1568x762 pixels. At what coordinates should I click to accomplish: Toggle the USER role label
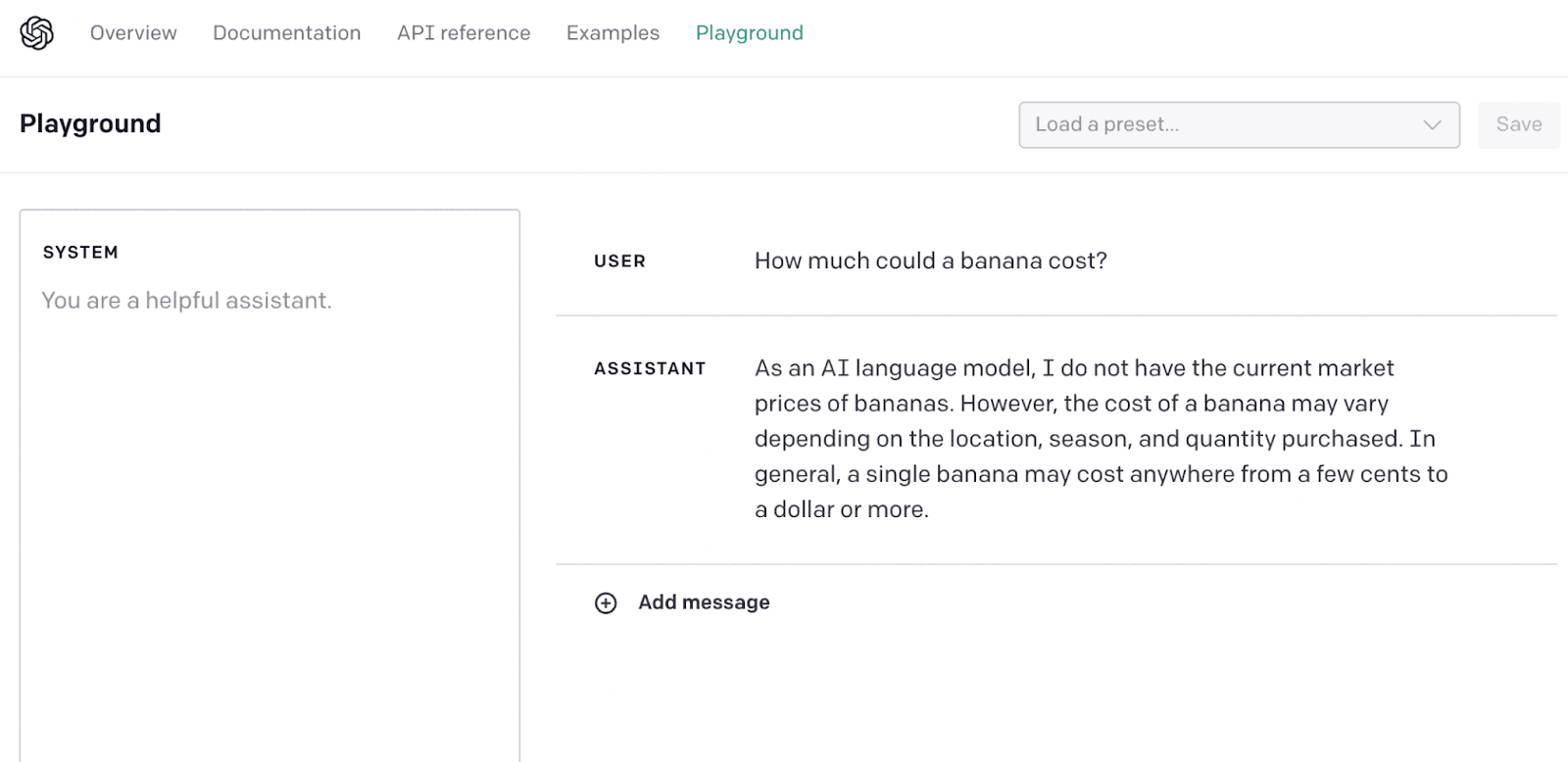coord(619,262)
